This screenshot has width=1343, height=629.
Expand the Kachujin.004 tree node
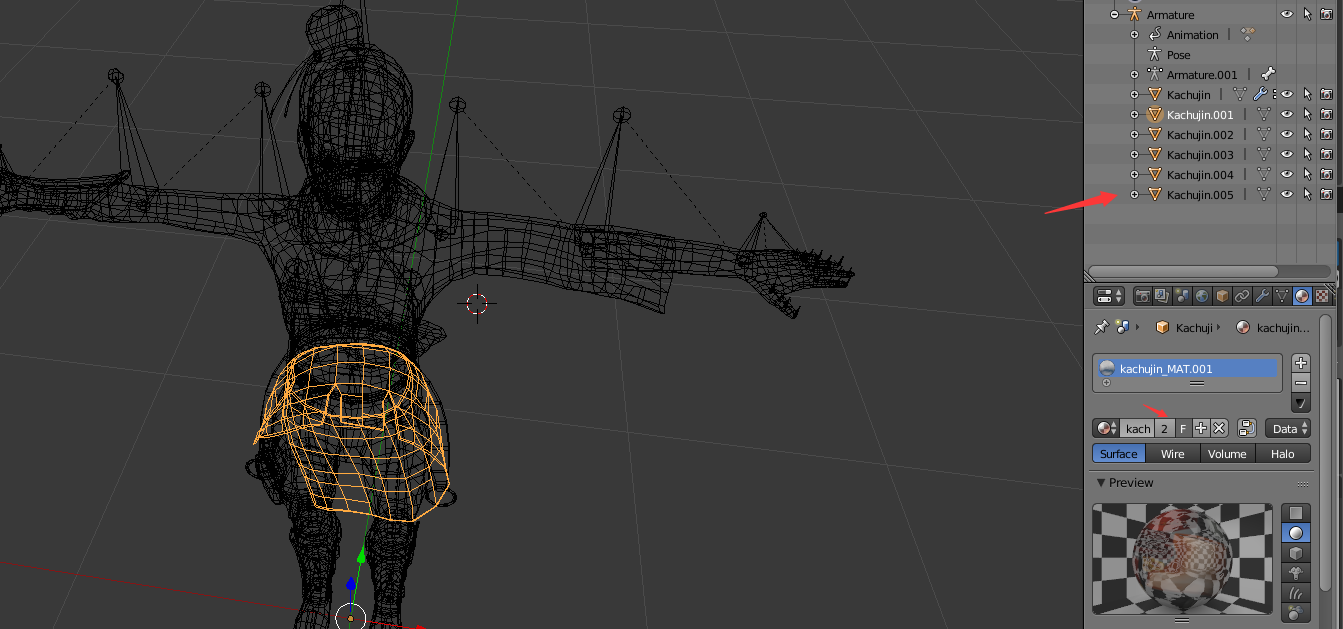pos(1134,174)
